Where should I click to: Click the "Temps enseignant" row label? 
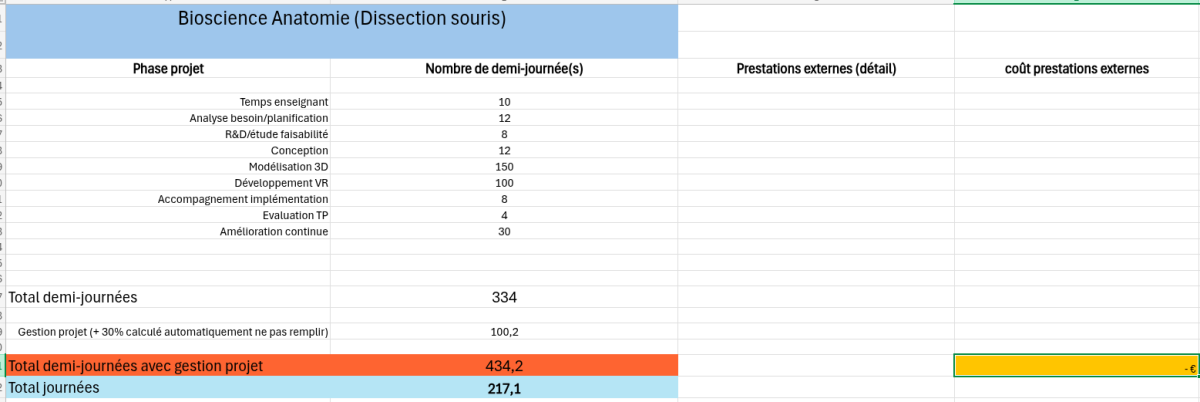point(284,102)
